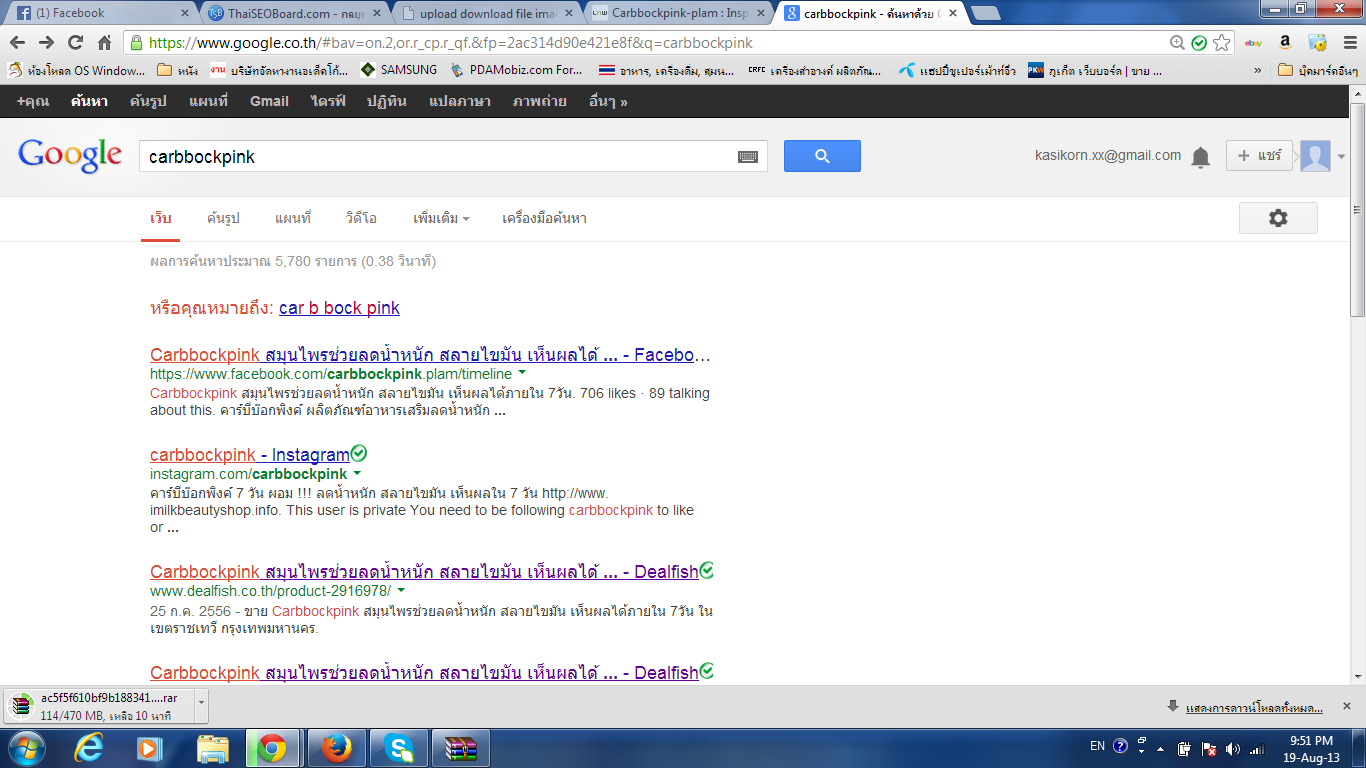1366x768 pixels.
Task: Switch to the ThaiSEOBoard.com tab
Action: 294,13
